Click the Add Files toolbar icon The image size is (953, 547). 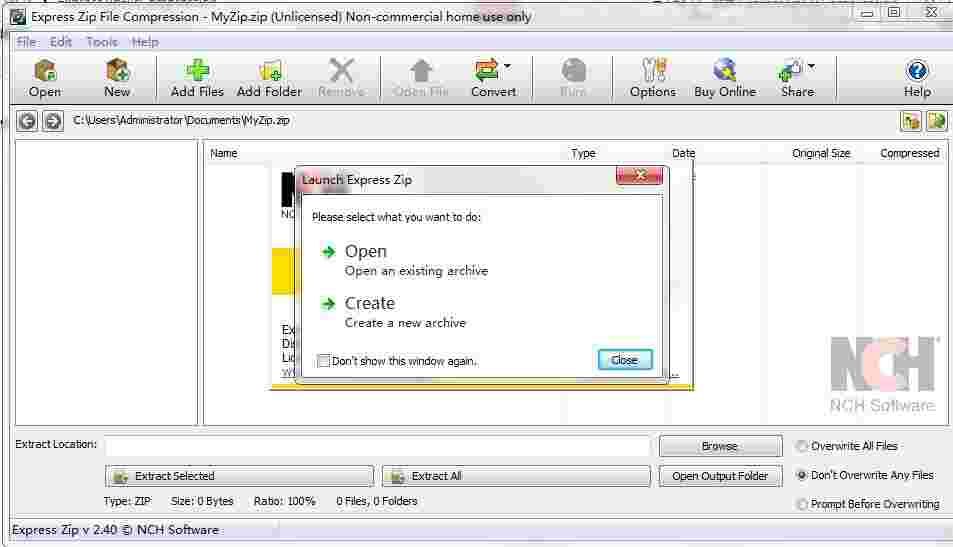pos(198,71)
